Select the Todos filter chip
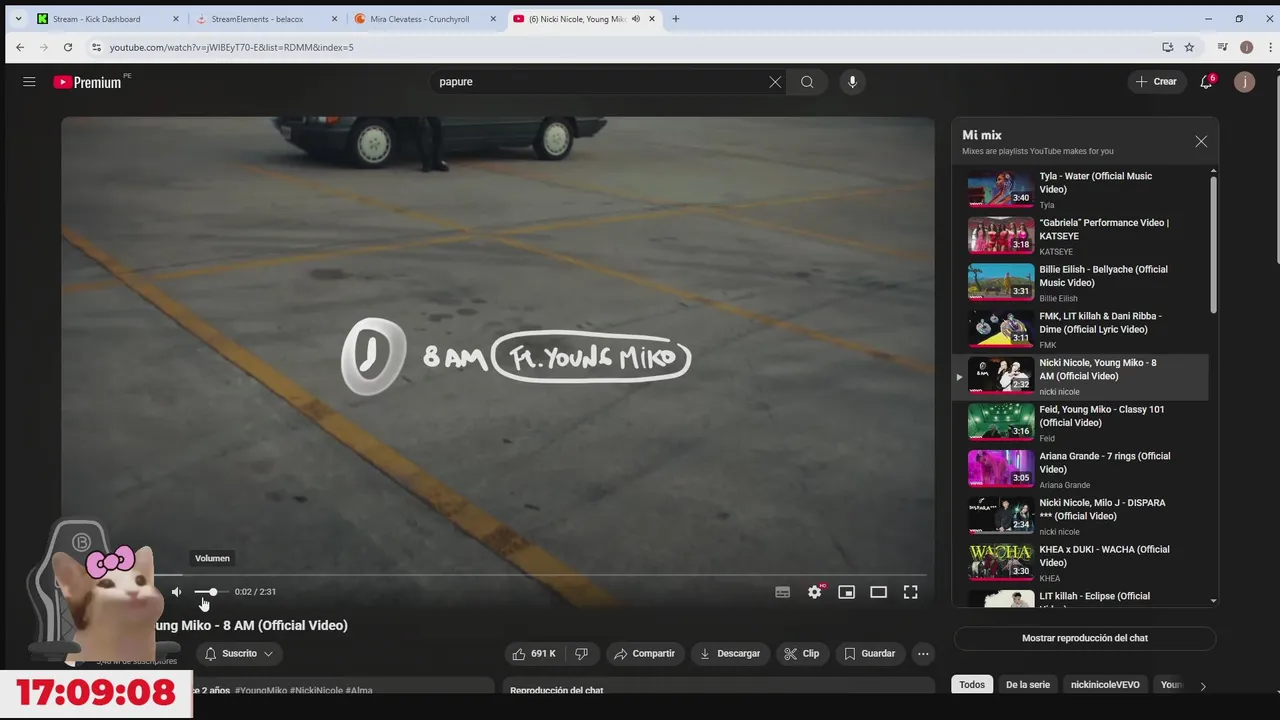 (972, 685)
